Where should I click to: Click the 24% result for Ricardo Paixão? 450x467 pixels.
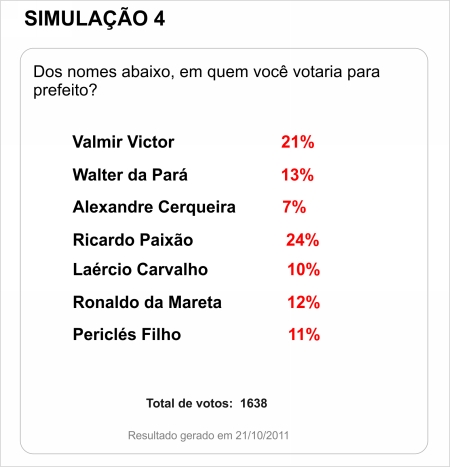point(303,240)
